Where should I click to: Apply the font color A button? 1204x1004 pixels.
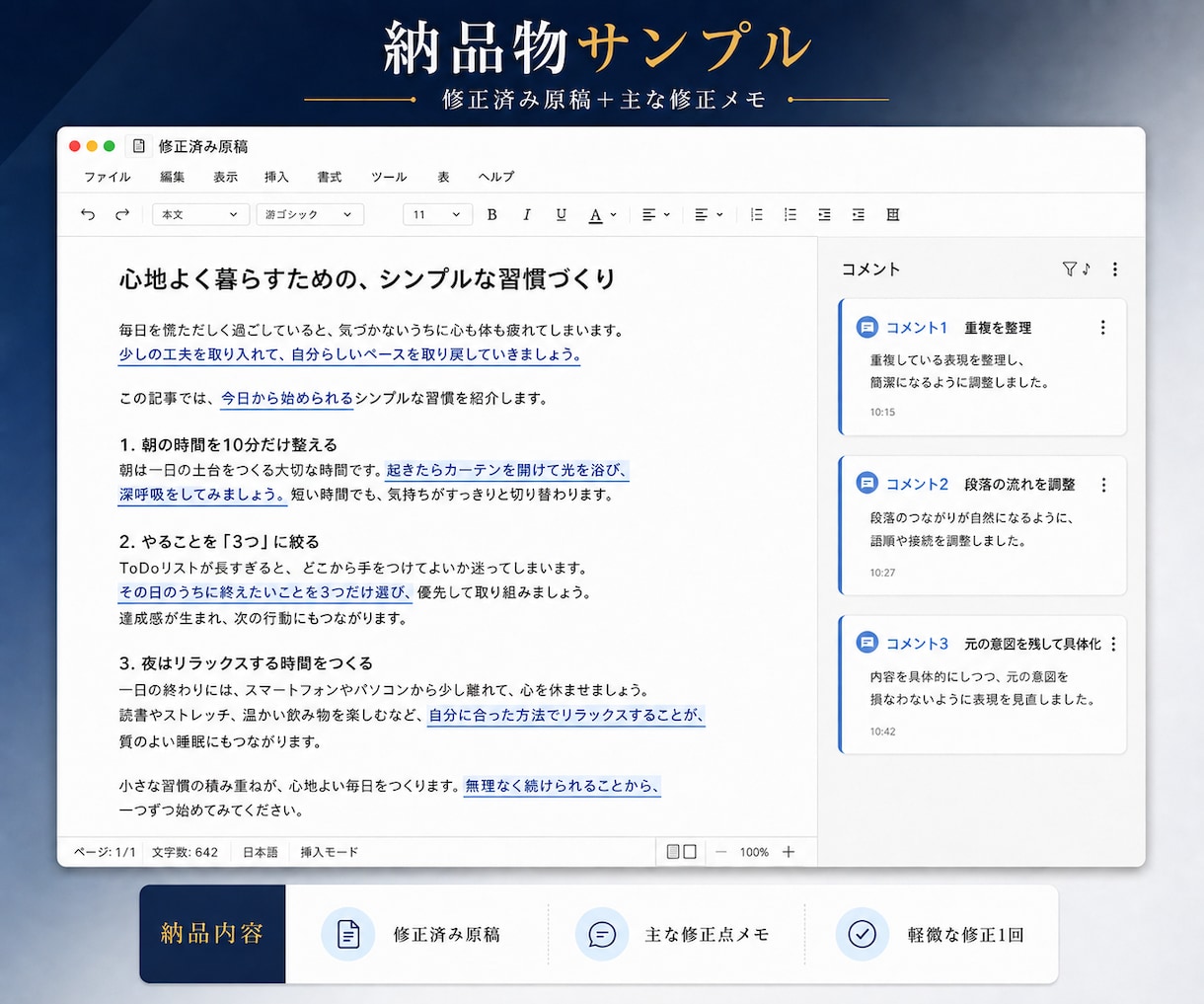point(595,215)
